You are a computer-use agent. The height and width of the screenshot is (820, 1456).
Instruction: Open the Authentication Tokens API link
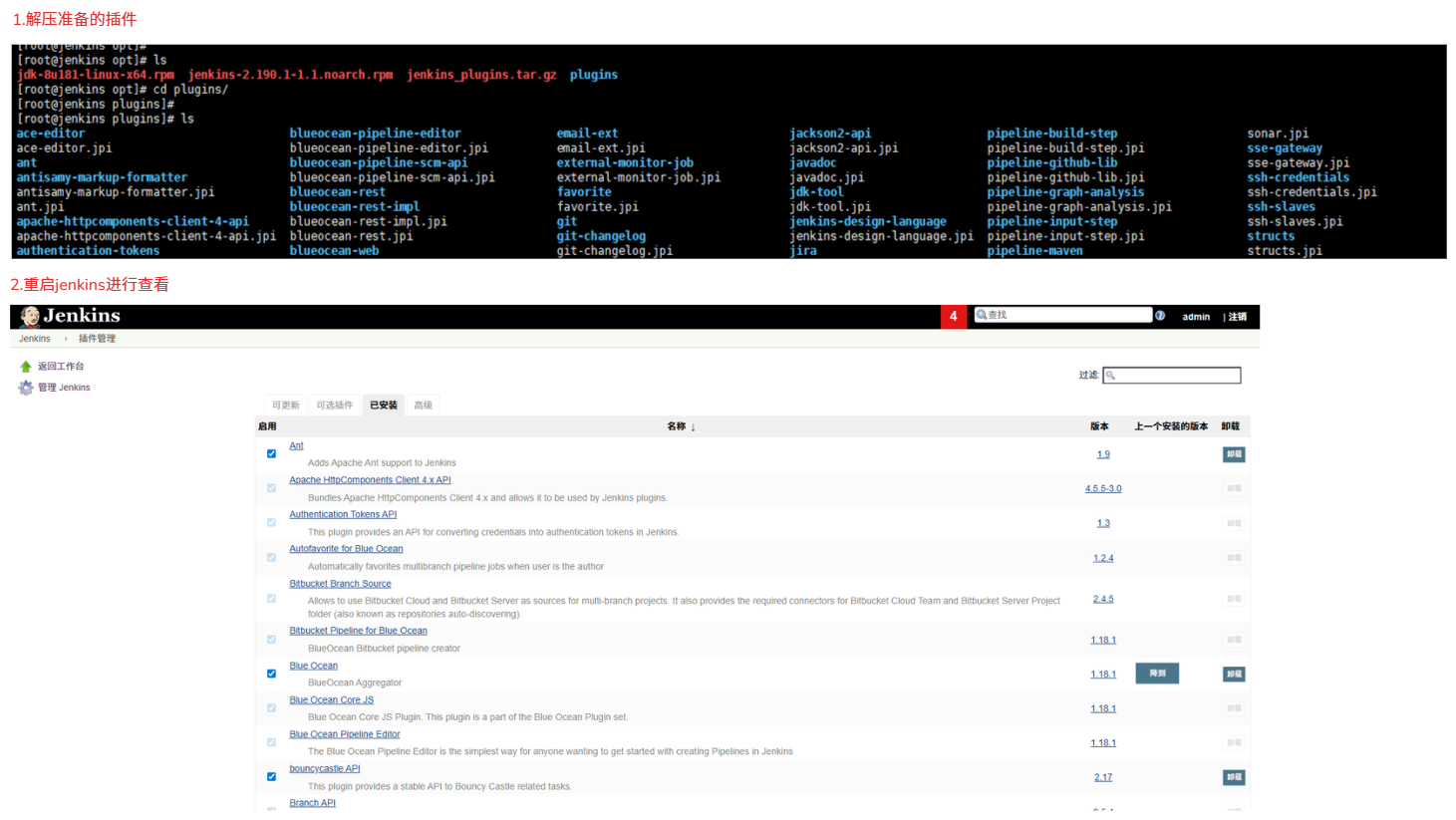[x=343, y=514]
